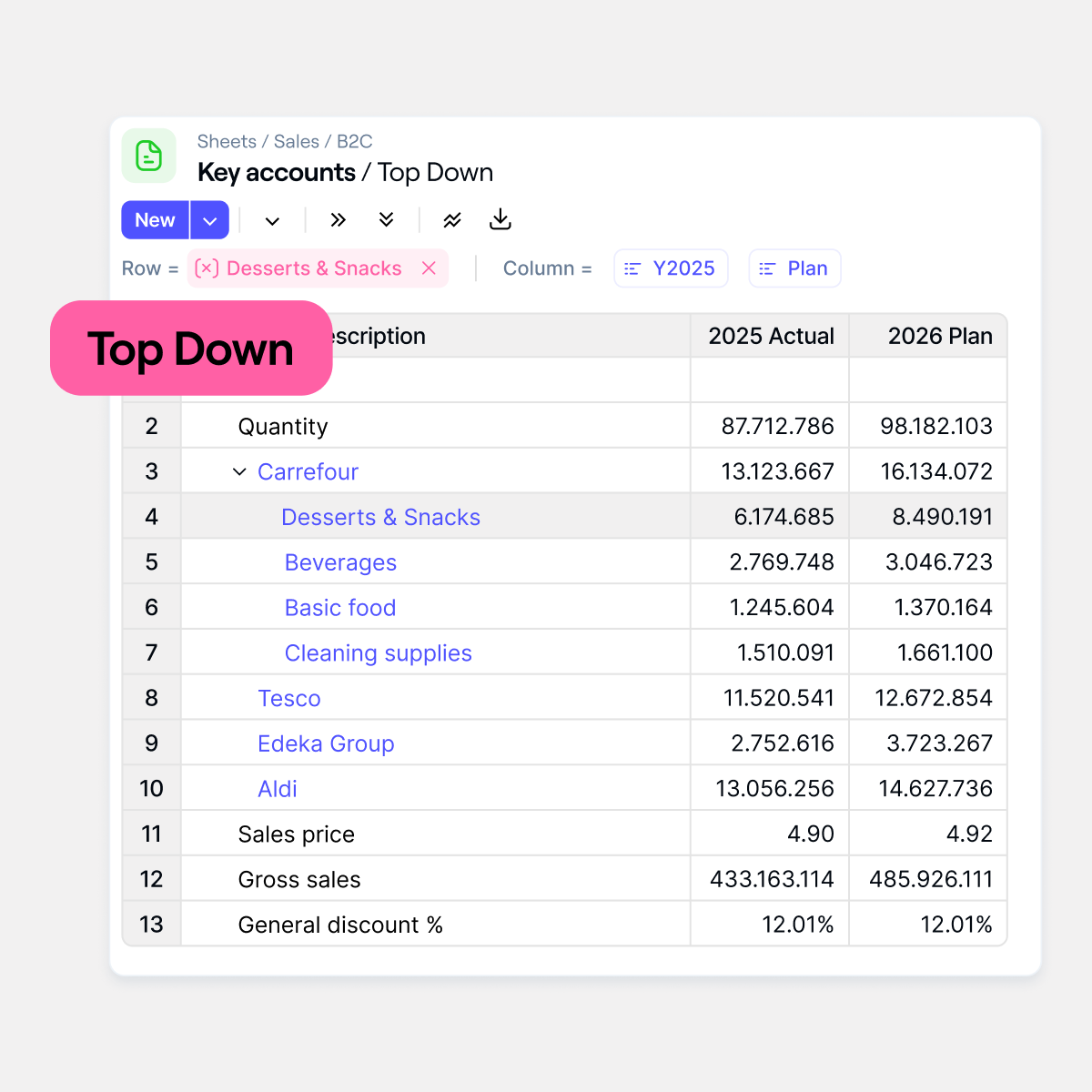Click the New button

154,219
